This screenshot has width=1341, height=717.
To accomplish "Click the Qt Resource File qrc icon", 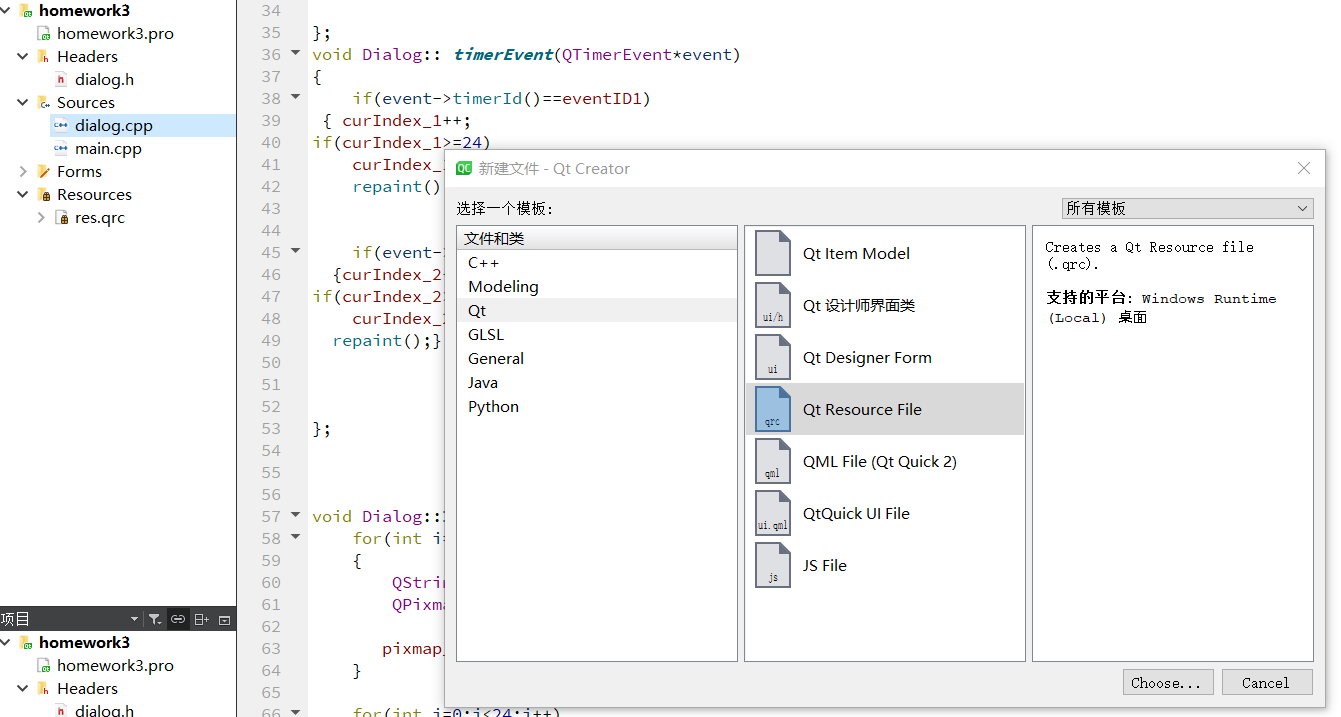I will click(772, 409).
